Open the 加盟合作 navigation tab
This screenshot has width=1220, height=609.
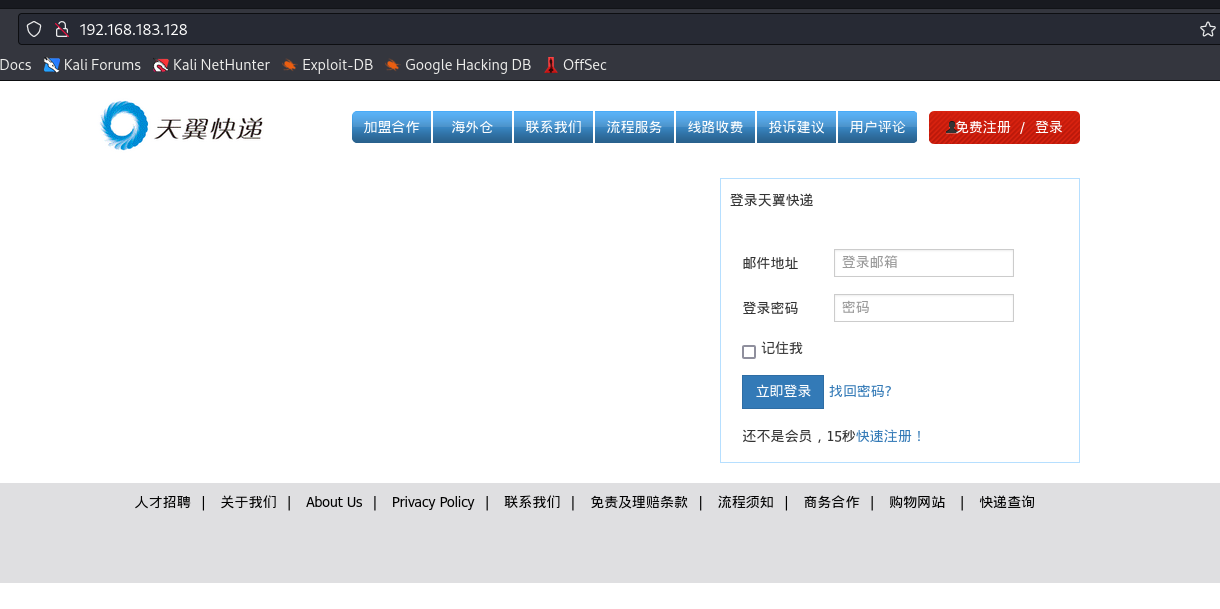[x=391, y=127]
